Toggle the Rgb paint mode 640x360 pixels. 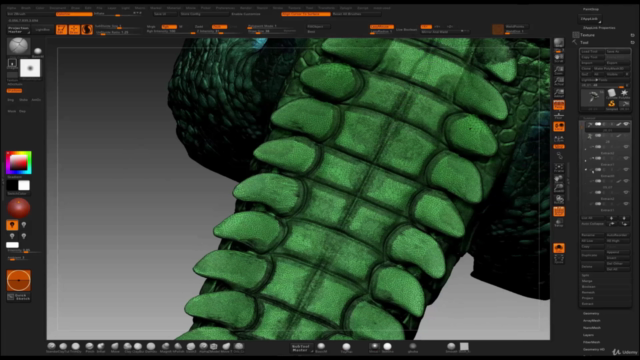[169, 27]
